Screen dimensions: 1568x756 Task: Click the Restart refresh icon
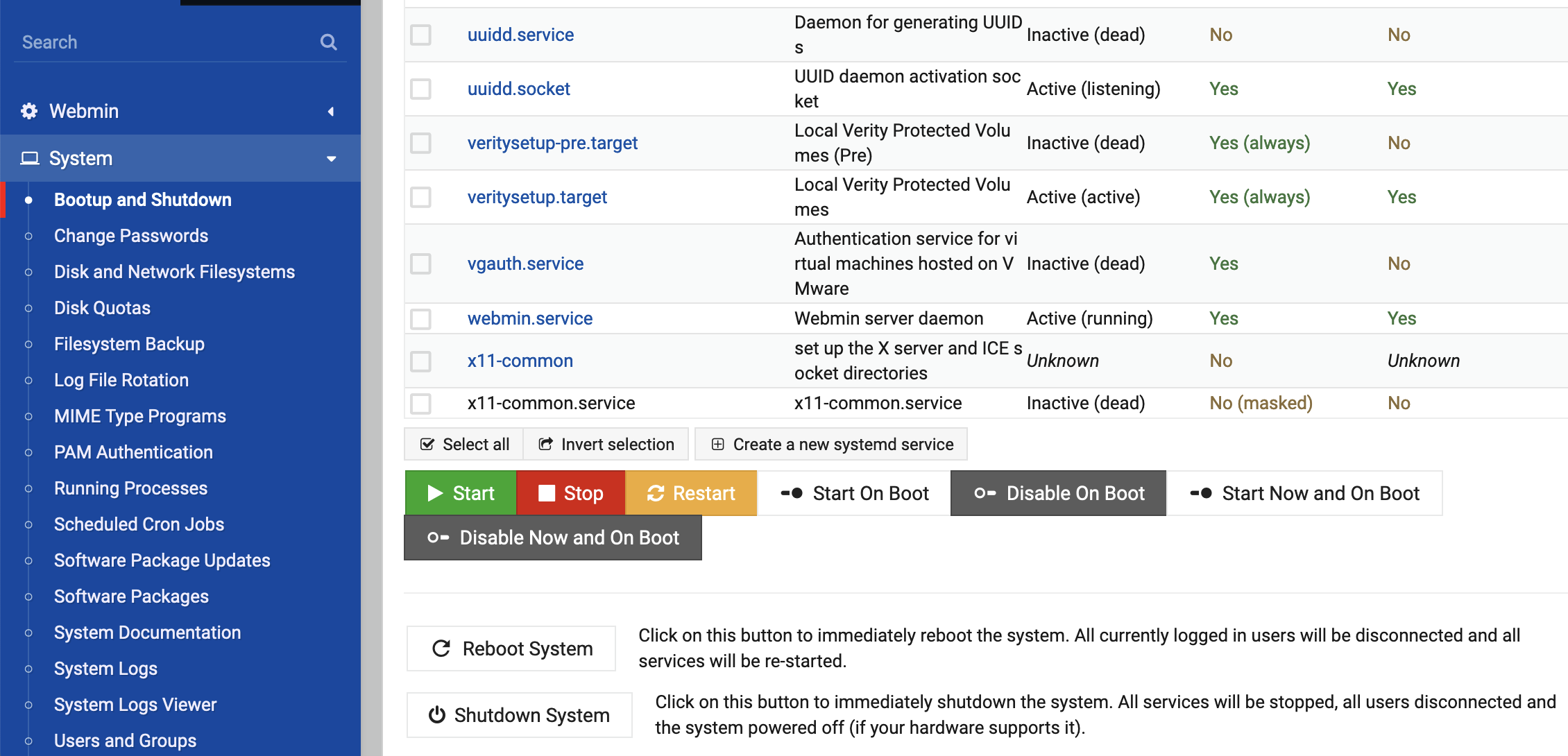(656, 493)
